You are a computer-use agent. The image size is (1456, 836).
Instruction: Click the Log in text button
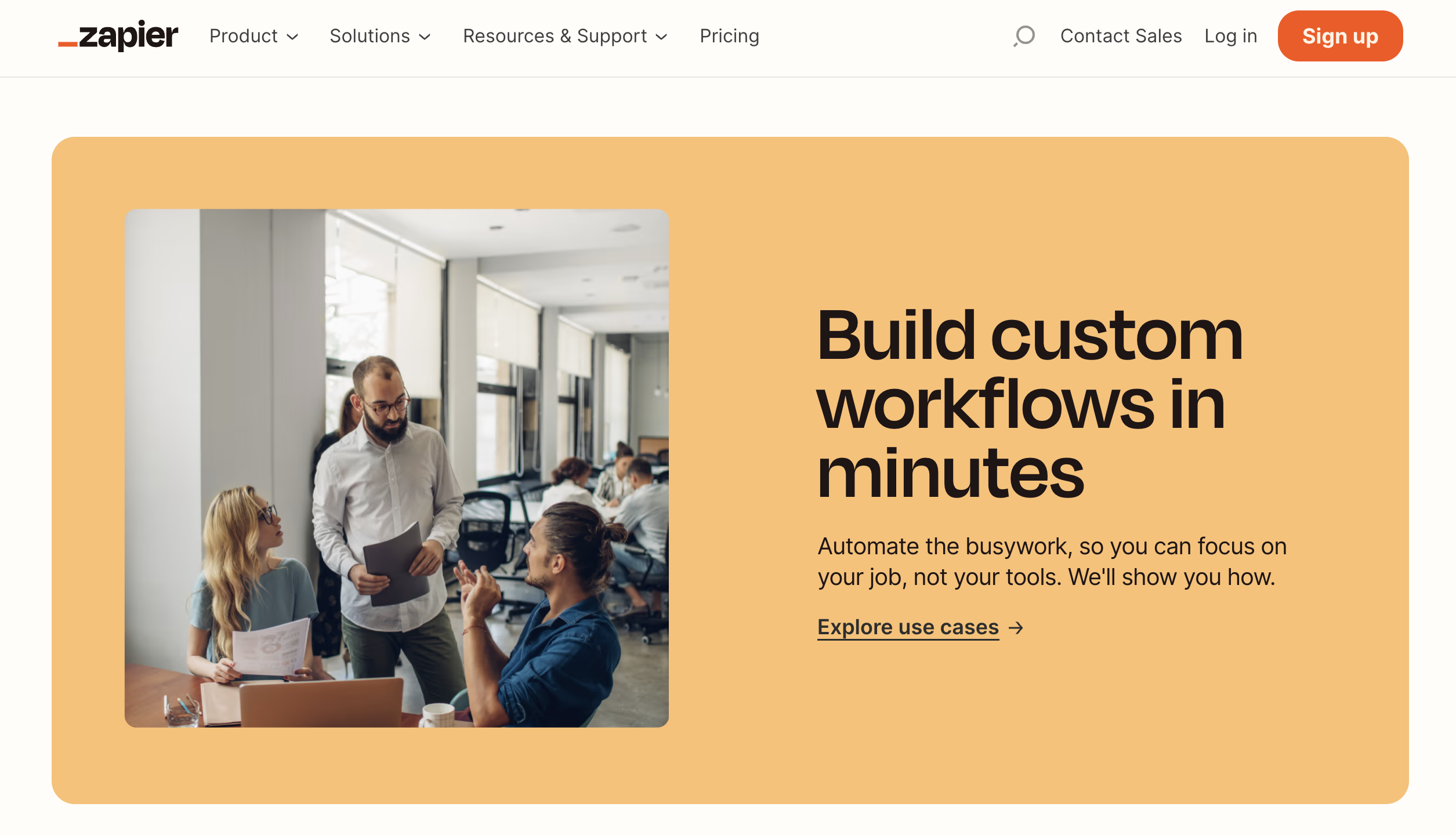click(1229, 36)
